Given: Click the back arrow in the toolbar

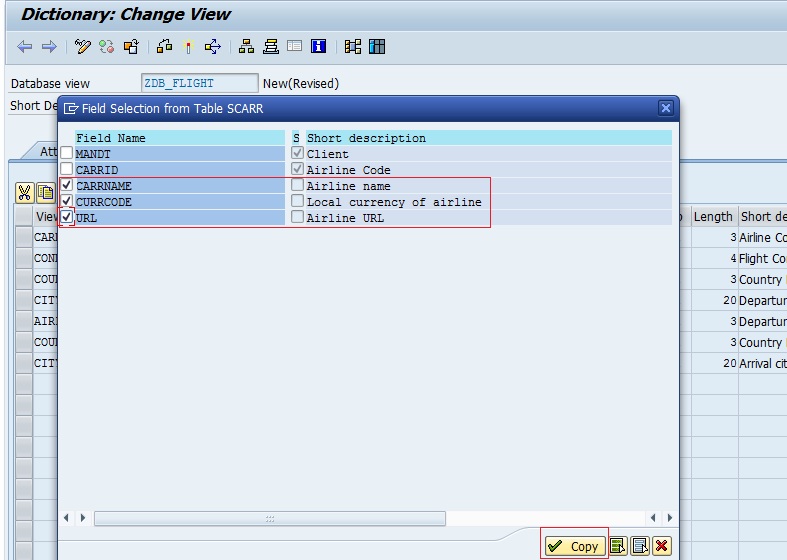Looking at the screenshot, I should click(x=25, y=47).
